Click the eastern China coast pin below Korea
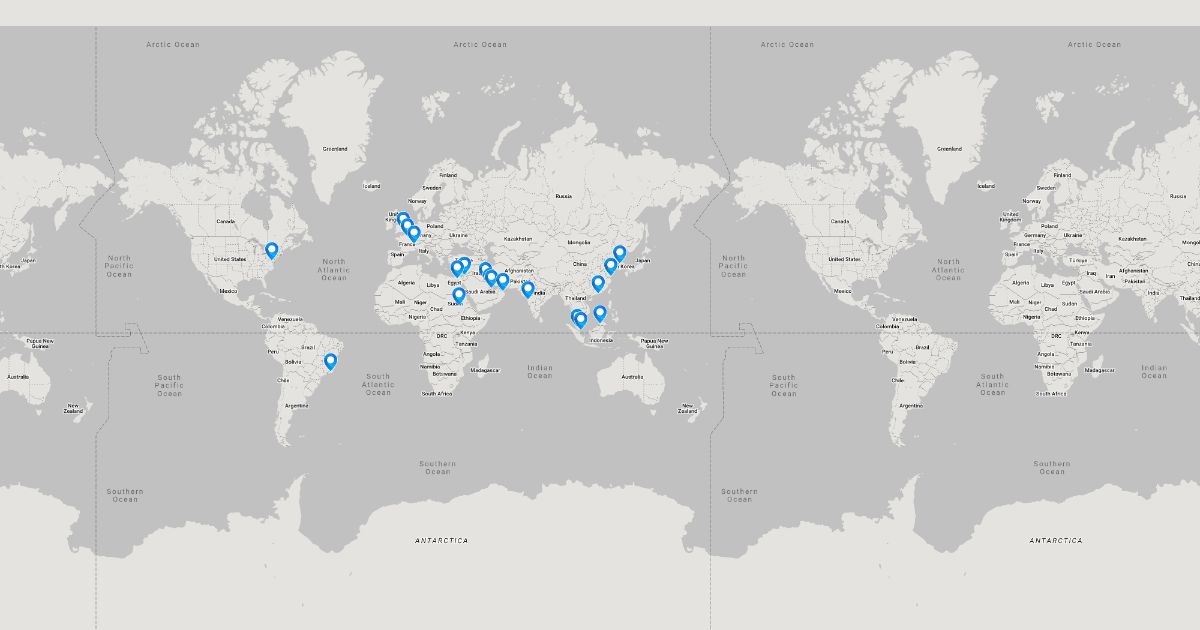This screenshot has height=630, width=1200. coord(611,266)
